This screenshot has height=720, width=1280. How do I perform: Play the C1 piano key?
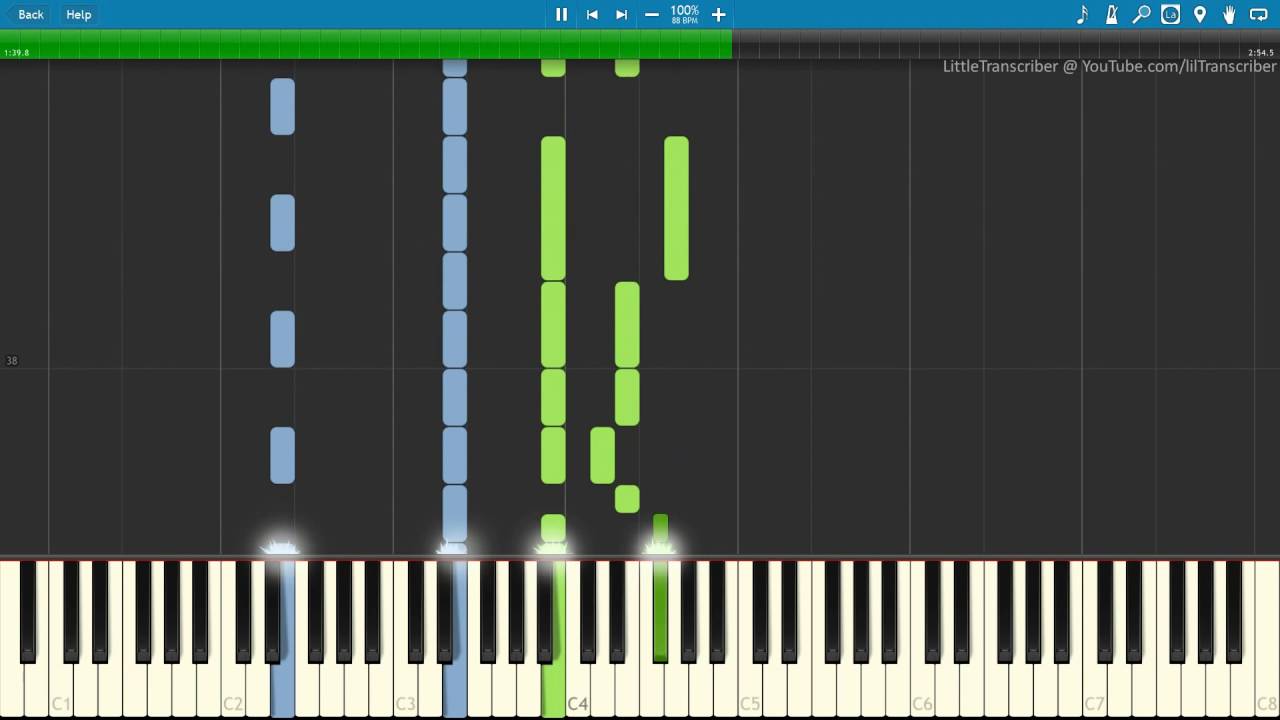point(61,690)
